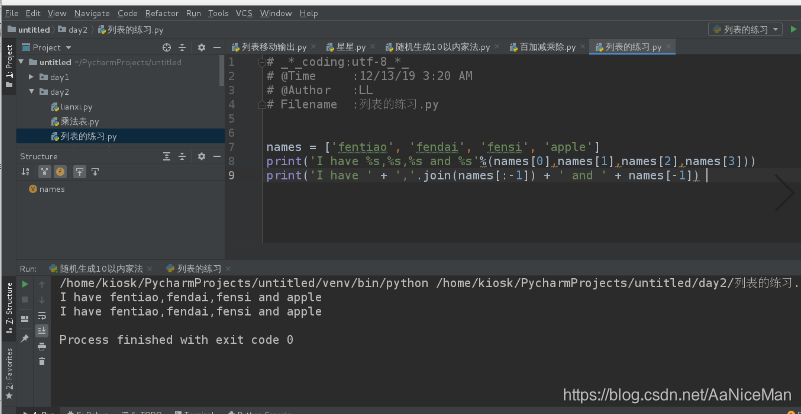Open the Refactor menu
The width and height of the screenshot is (801, 414).
[x=162, y=13]
